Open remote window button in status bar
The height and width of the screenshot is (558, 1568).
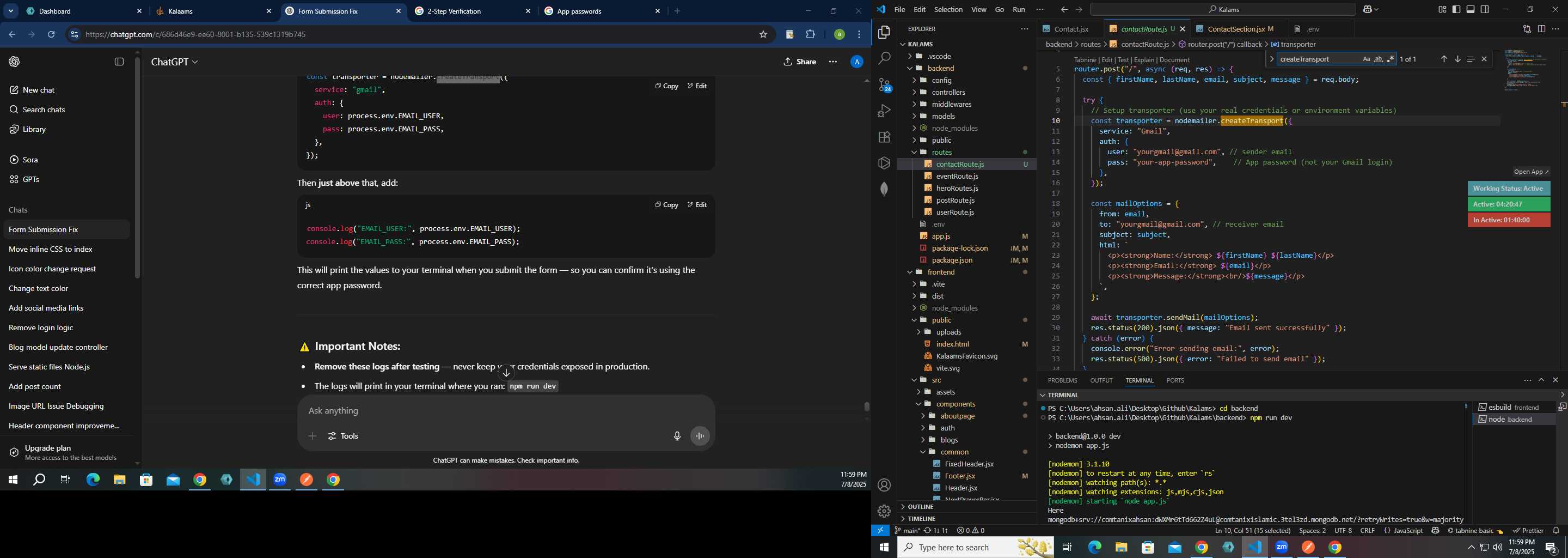tap(880, 531)
